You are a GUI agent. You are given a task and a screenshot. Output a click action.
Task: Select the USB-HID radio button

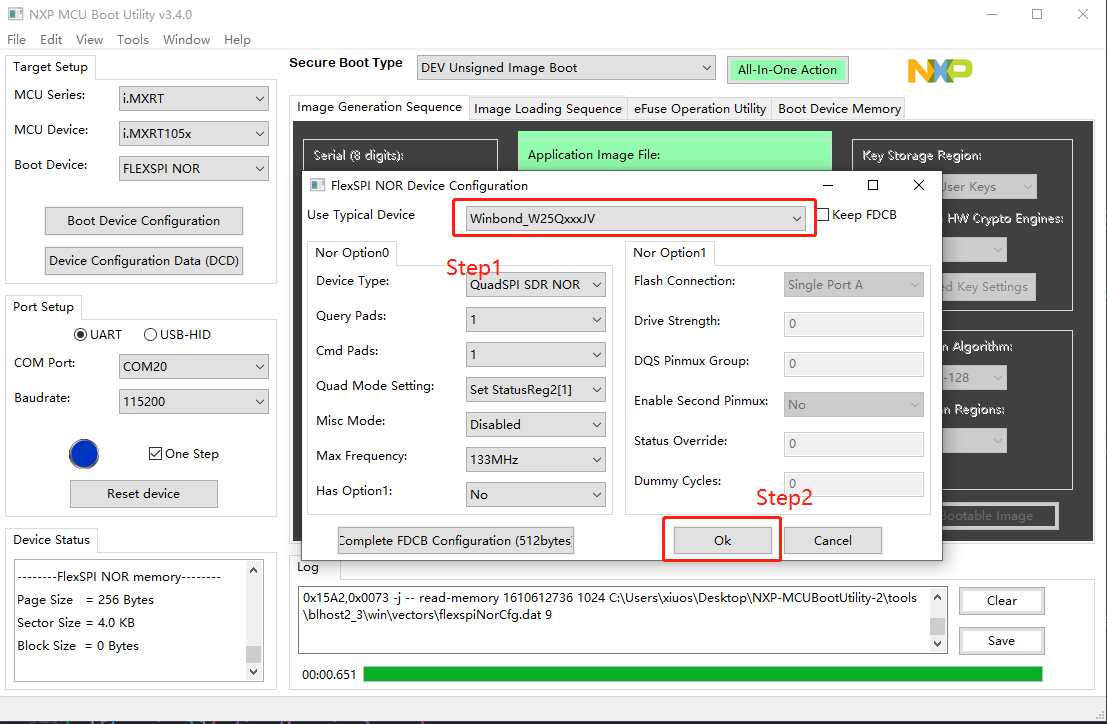click(x=151, y=335)
